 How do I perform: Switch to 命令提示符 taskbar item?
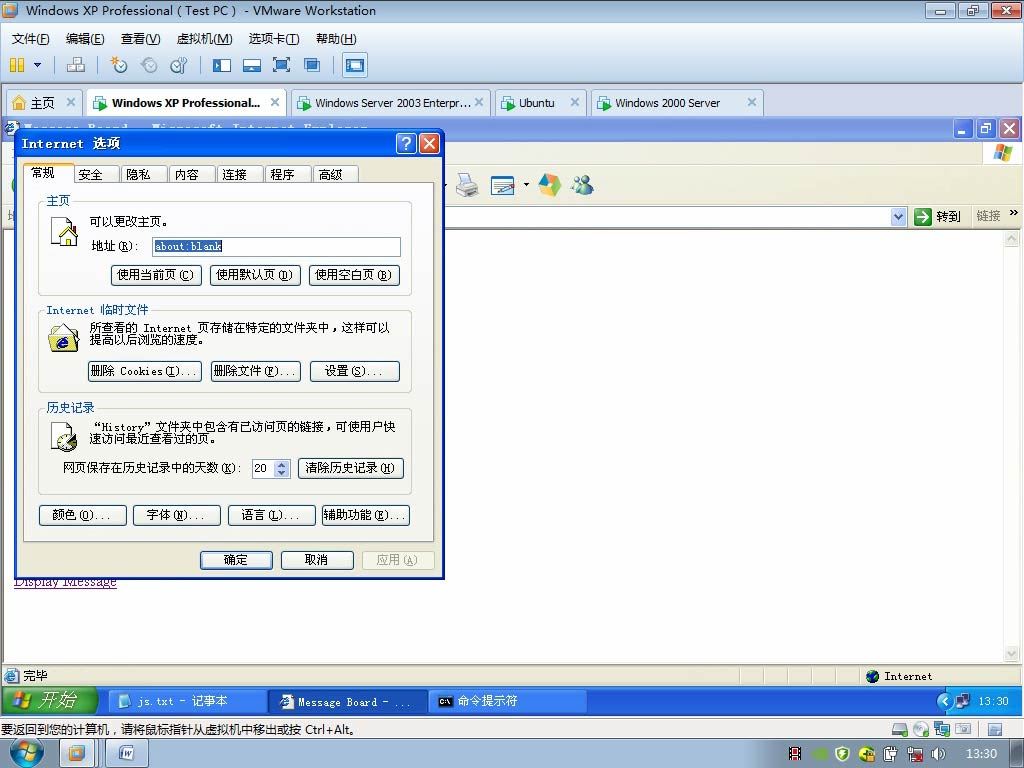[x=507, y=701]
